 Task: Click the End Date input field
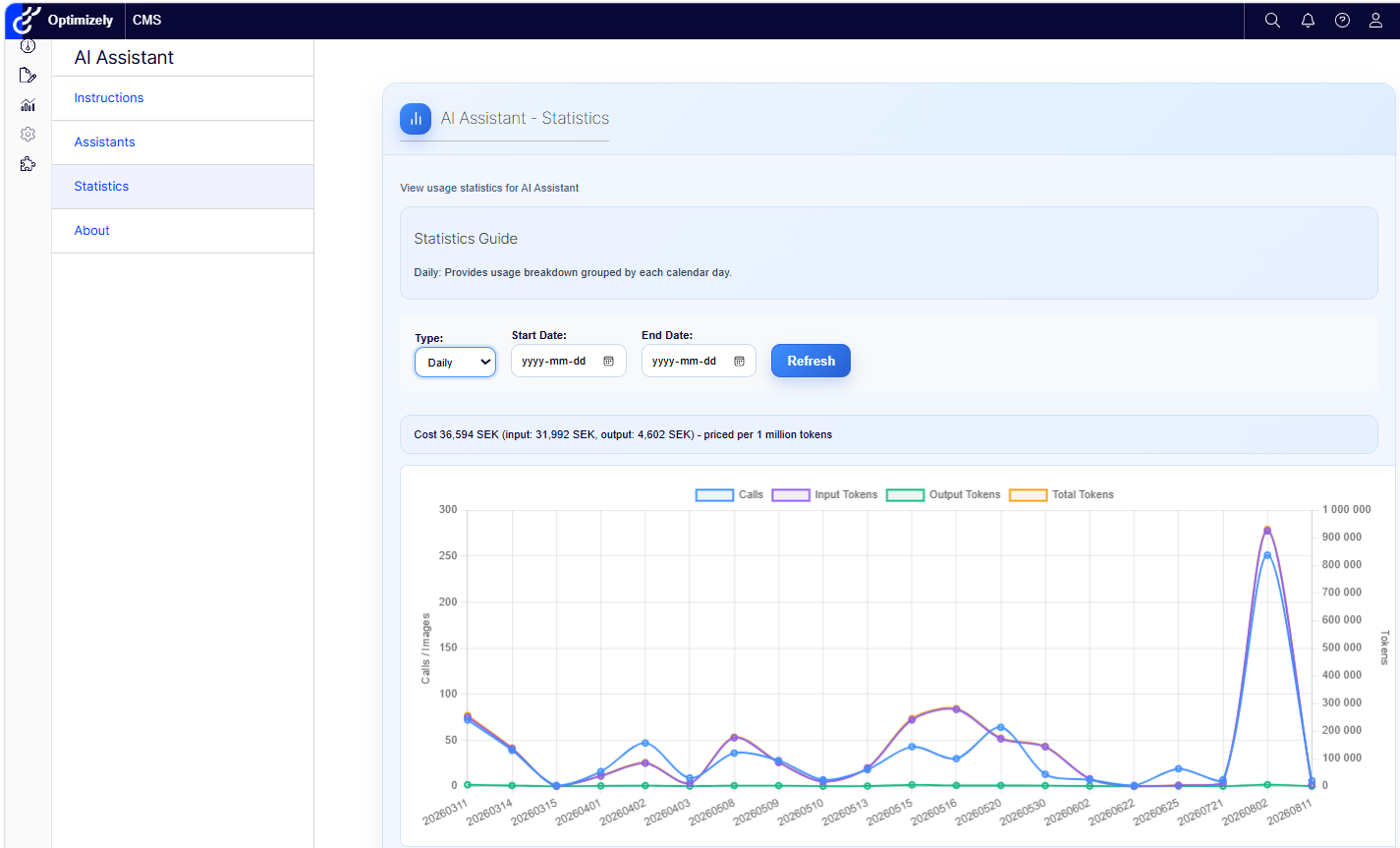[x=699, y=361]
